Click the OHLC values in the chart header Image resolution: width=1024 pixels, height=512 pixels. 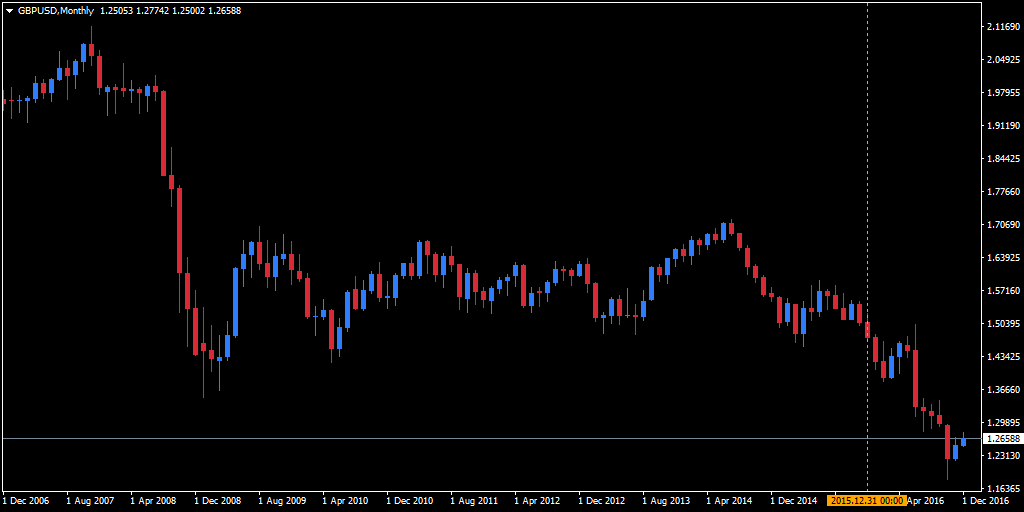click(170, 11)
